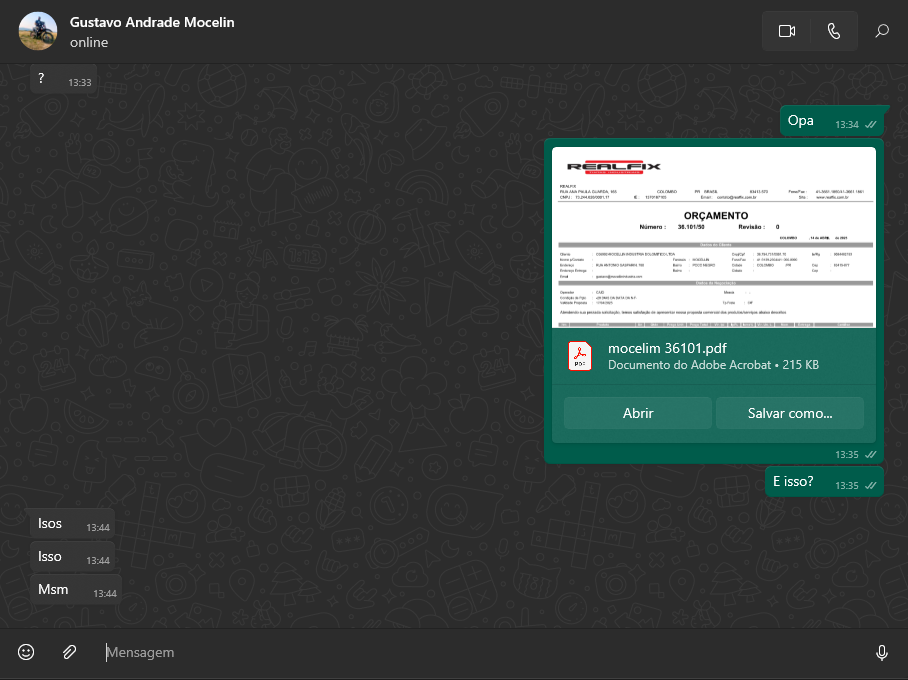
Task: Select the received "Msm" message
Action: click(x=53, y=590)
